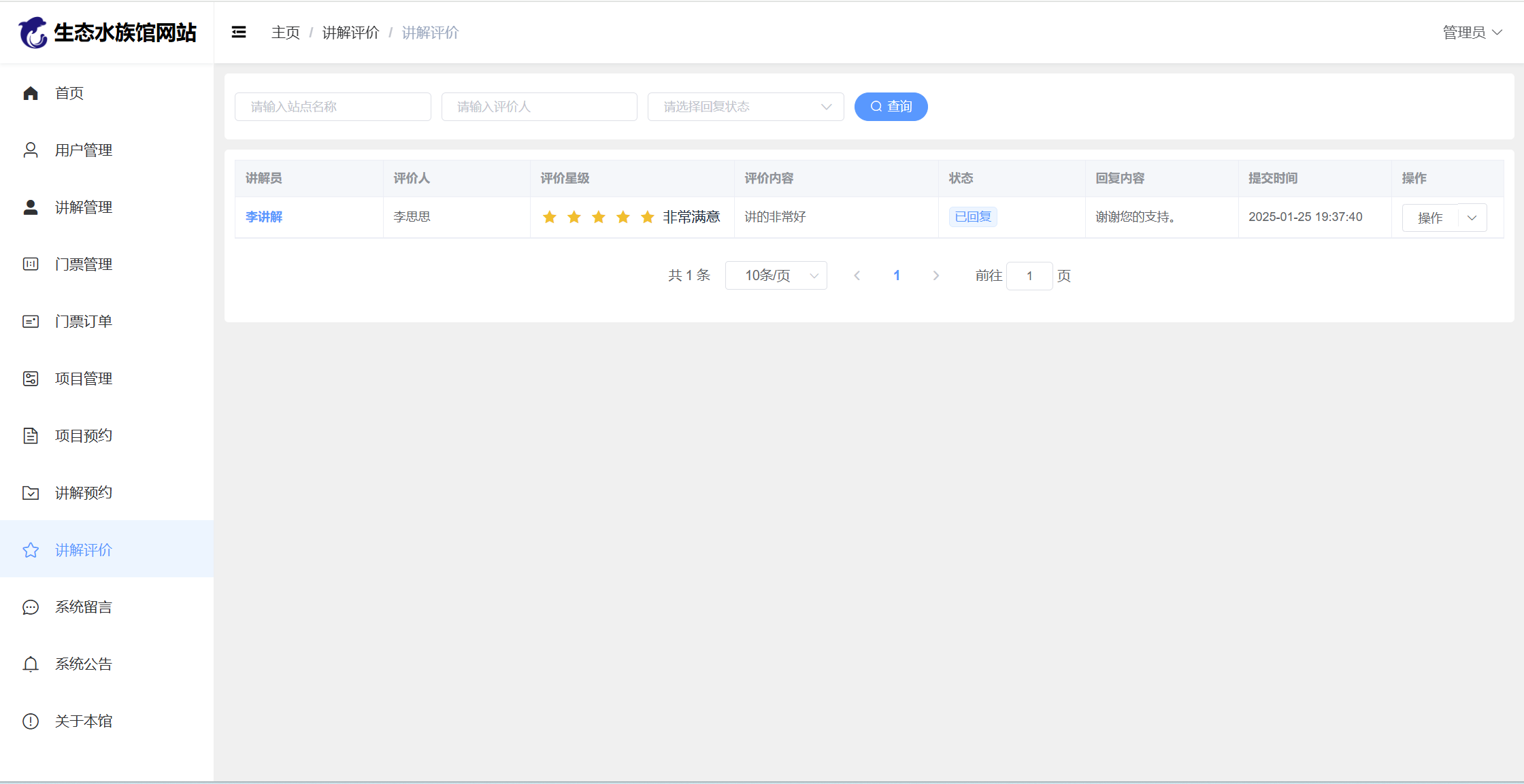1524x784 pixels.
Task: Open the 管理员 account menu
Action: click(x=1472, y=32)
